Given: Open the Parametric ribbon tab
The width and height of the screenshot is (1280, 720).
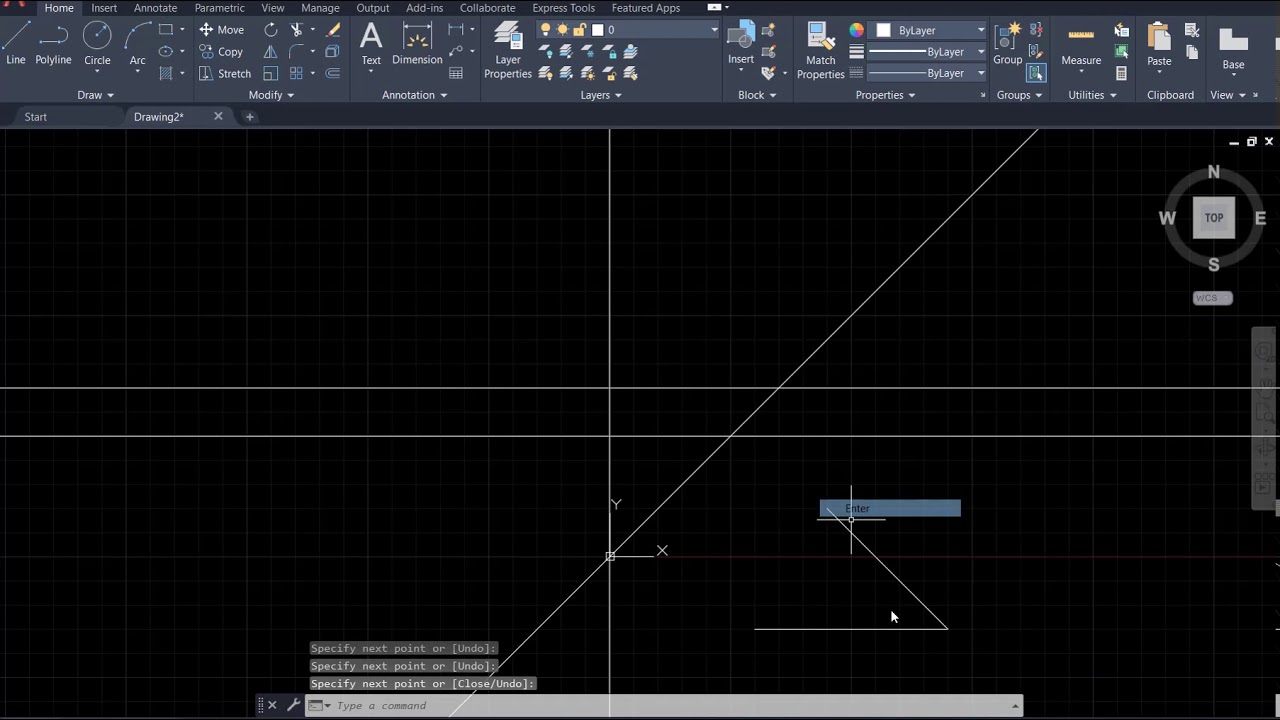Looking at the screenshot, I should (219, 8).
